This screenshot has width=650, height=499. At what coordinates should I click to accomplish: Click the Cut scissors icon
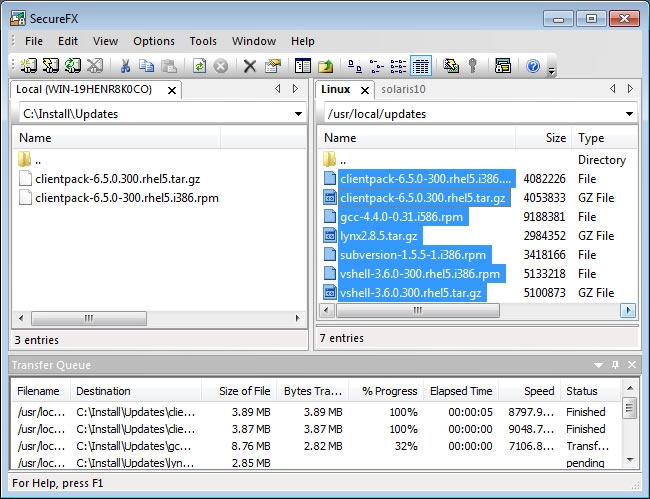pos(125,65)
